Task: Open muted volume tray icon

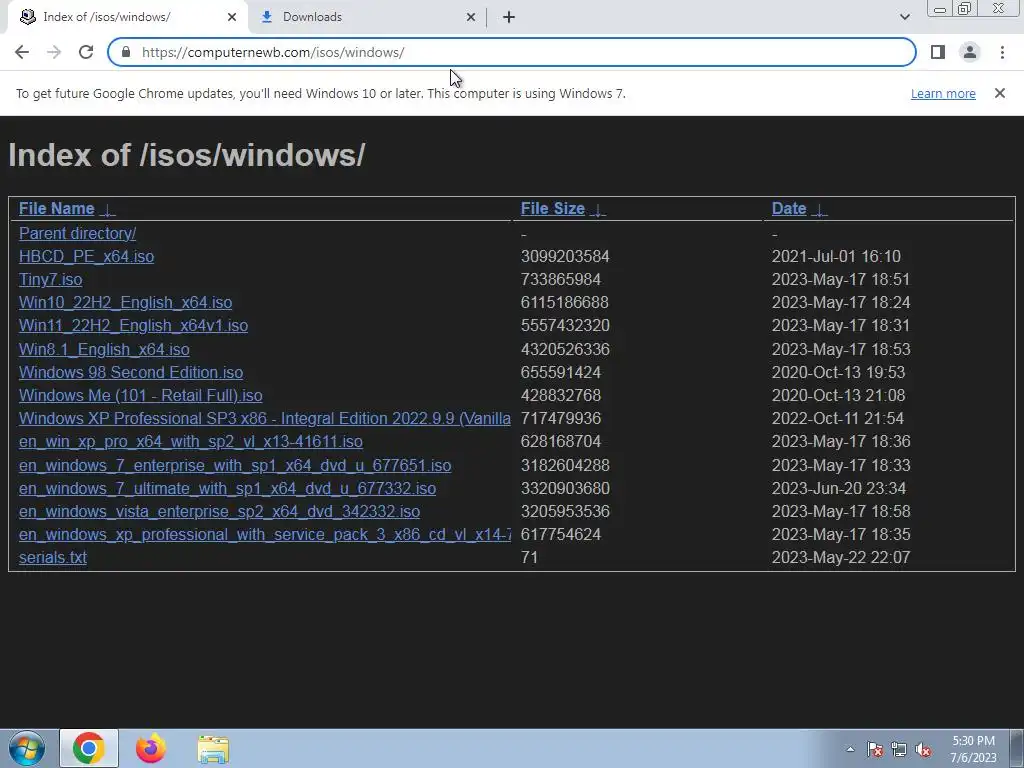Action: pyautogui.click(x=923, y=749)
